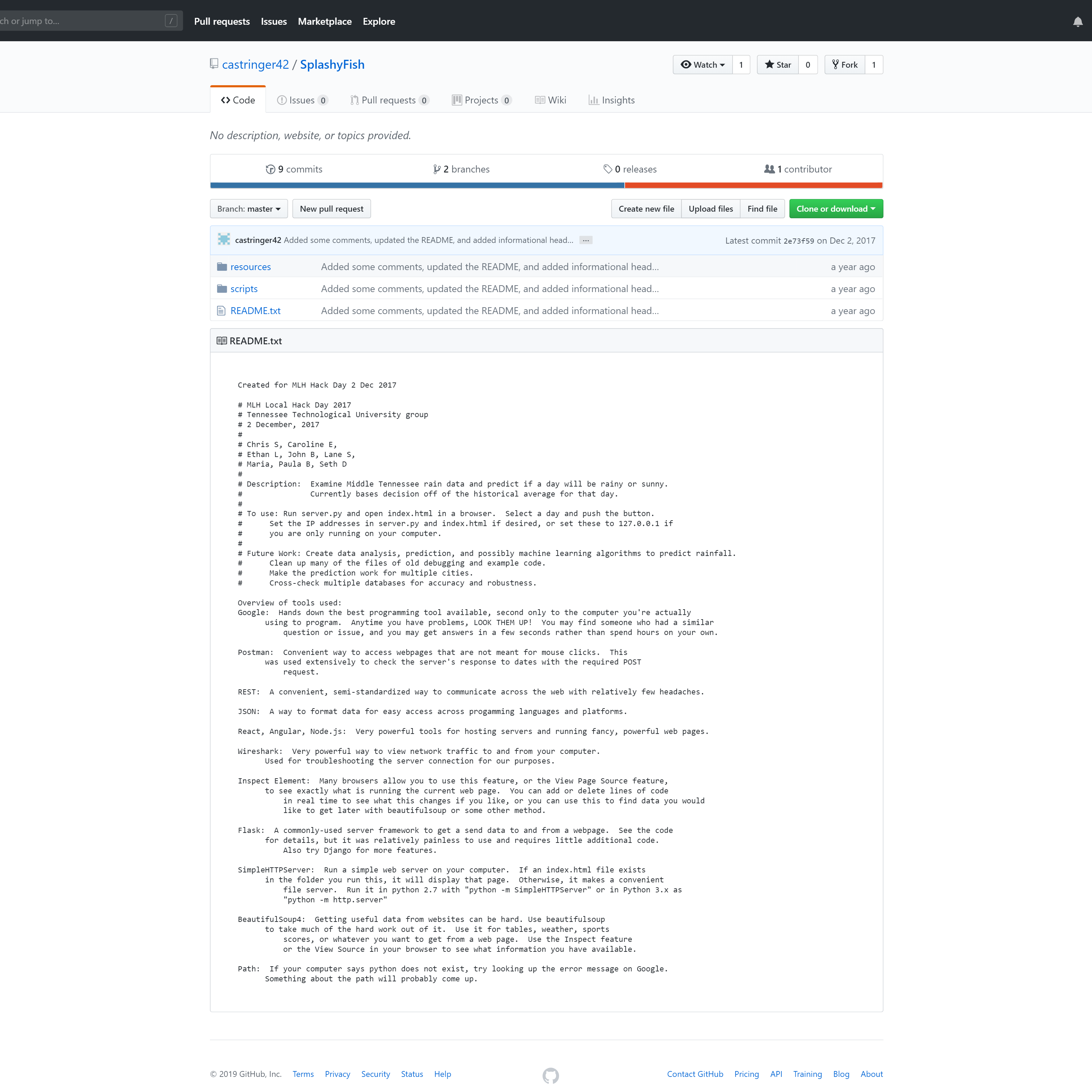Open Help footer link
Screen dimensions: 1092x1092
(443, 1074)
